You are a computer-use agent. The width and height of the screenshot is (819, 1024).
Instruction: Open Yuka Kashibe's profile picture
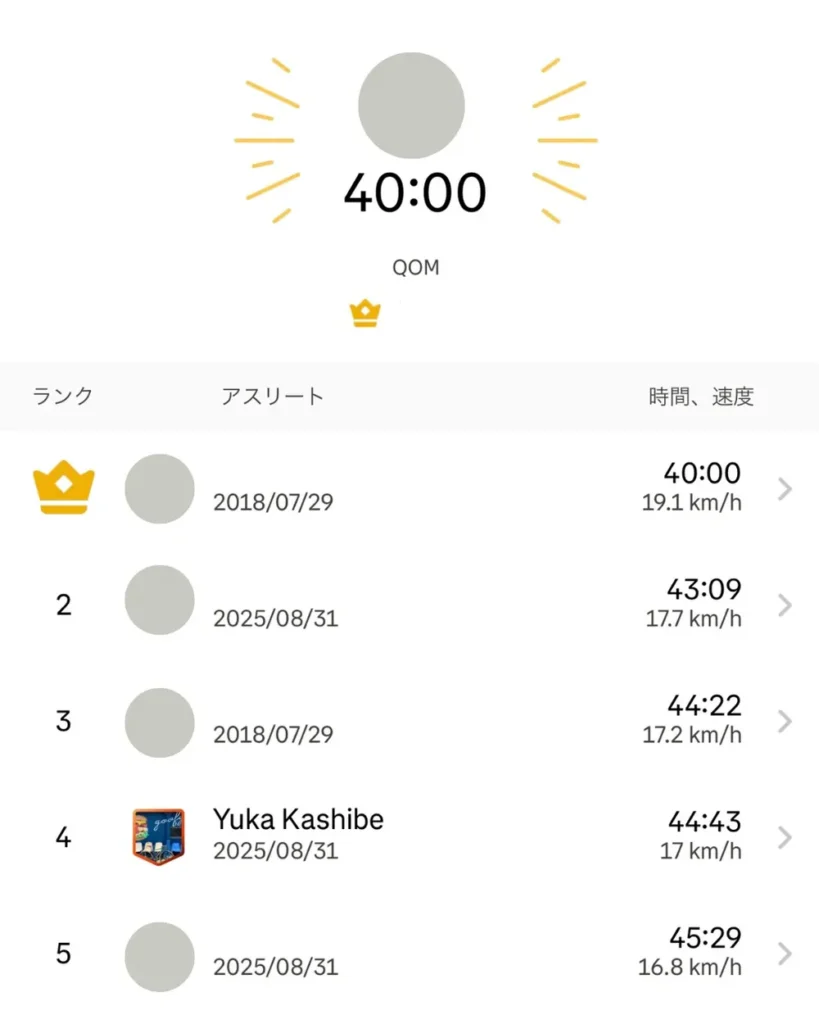[x=159, y=837]
